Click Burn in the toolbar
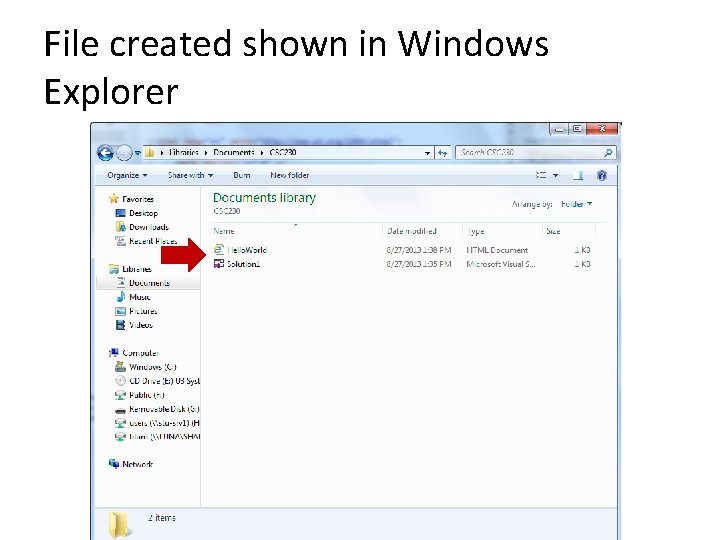720x540 pixels. click(x=242, y=175)
